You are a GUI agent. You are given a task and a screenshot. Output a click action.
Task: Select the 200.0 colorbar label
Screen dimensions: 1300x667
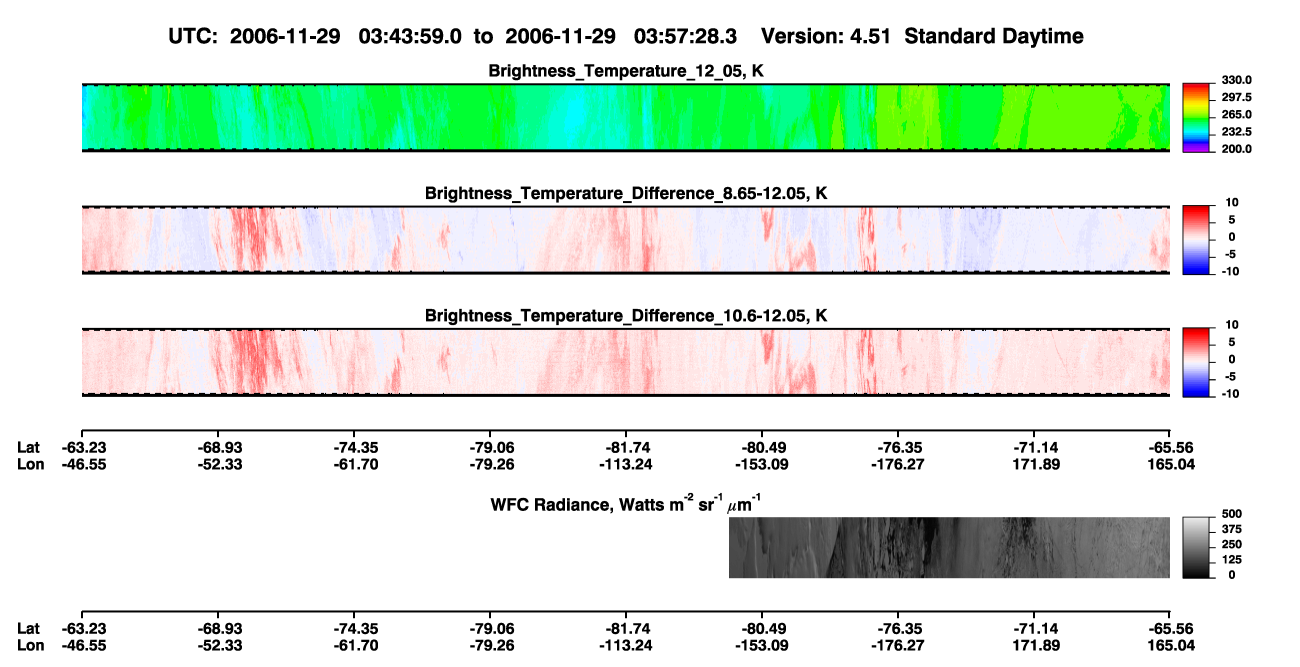pos(1236,148)
